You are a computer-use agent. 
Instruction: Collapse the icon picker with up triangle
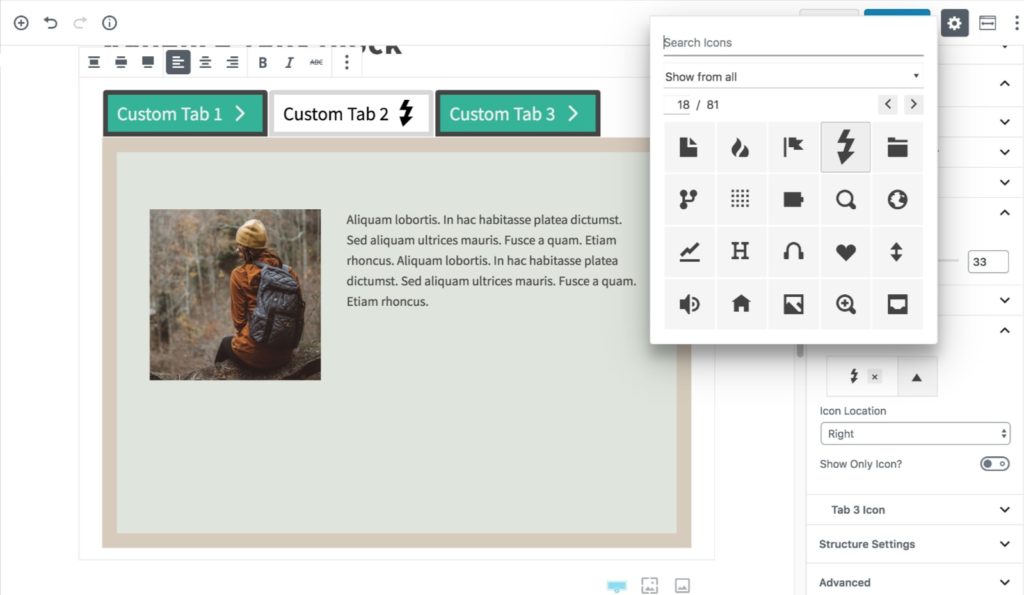point(917,377)
